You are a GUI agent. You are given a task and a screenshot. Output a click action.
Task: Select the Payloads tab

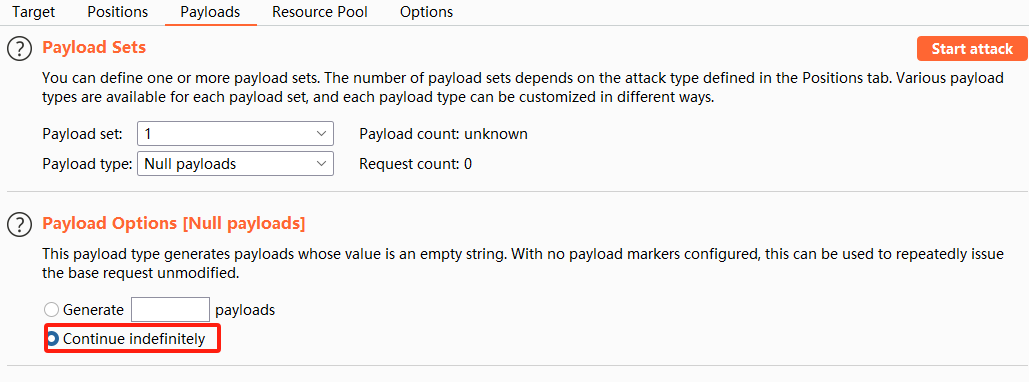point(210,12)
